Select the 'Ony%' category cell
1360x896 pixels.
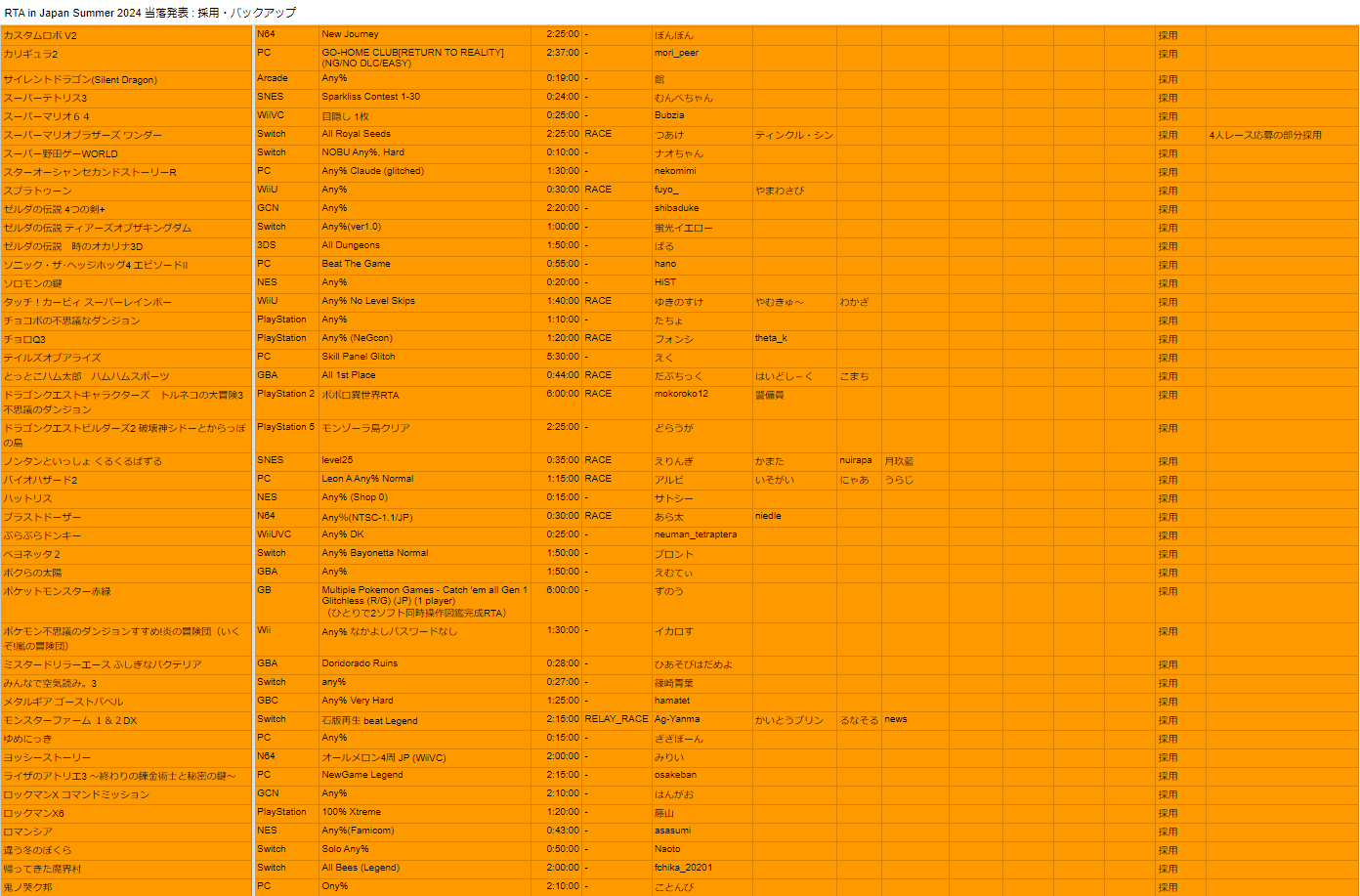click(x=425, y=887)
